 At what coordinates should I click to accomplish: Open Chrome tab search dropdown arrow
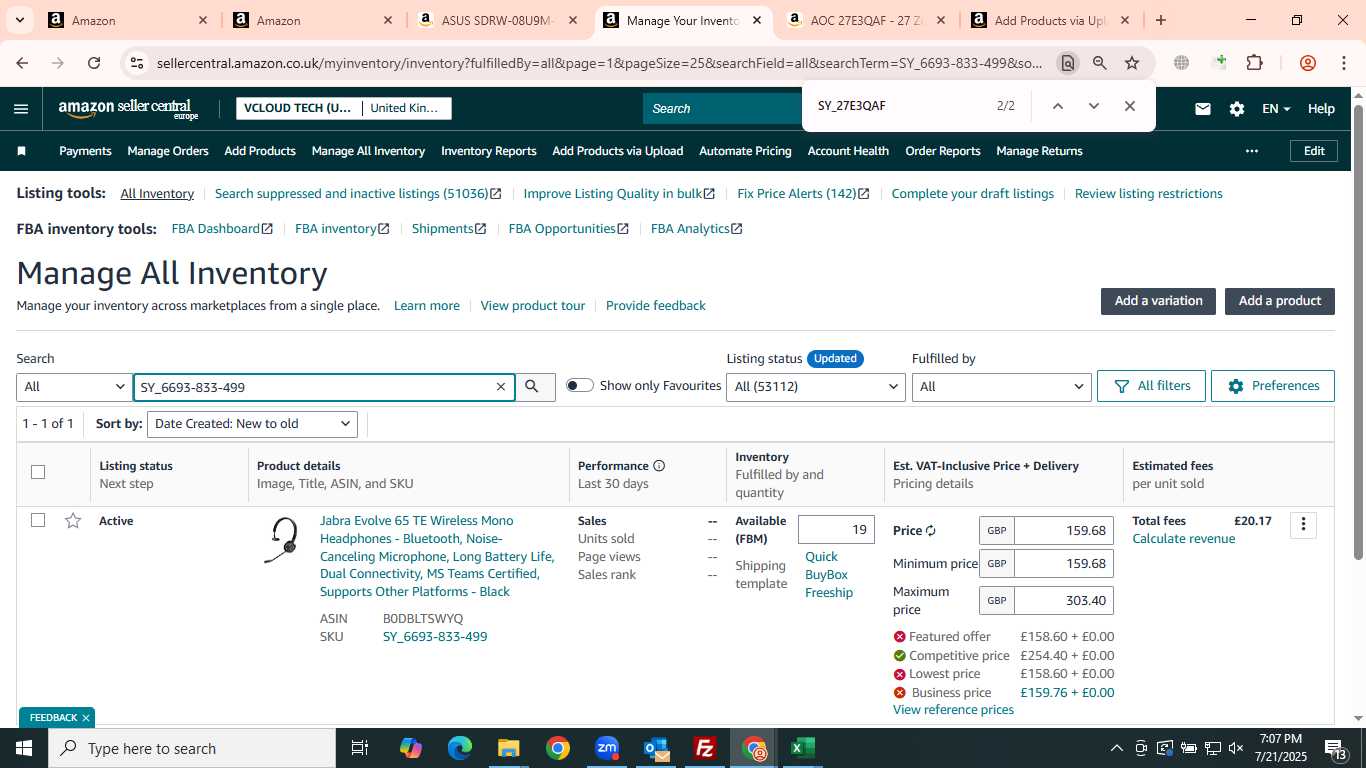coord(19,20)
